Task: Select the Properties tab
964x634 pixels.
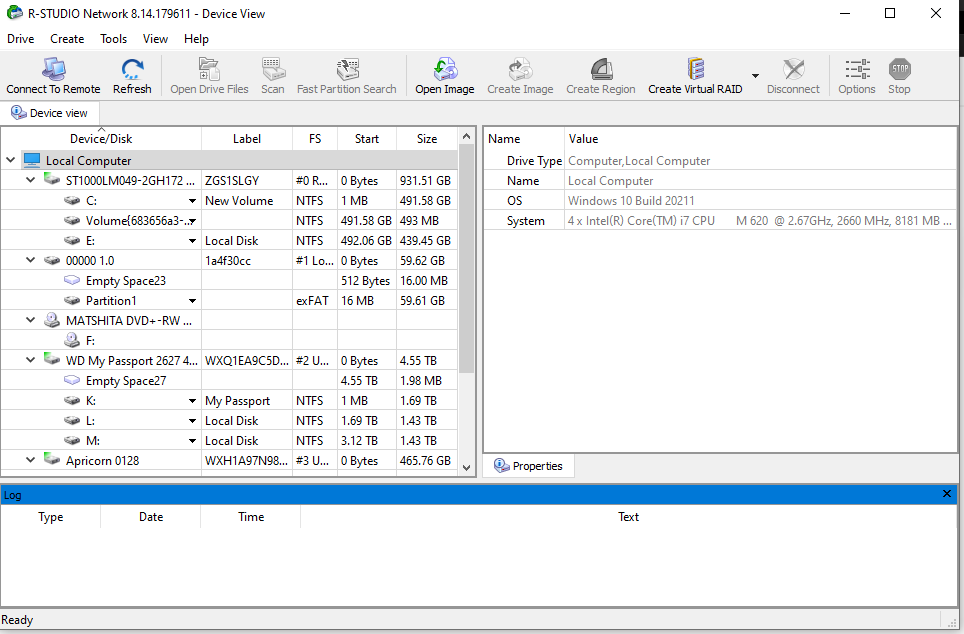Action: [x=529, y=466]
